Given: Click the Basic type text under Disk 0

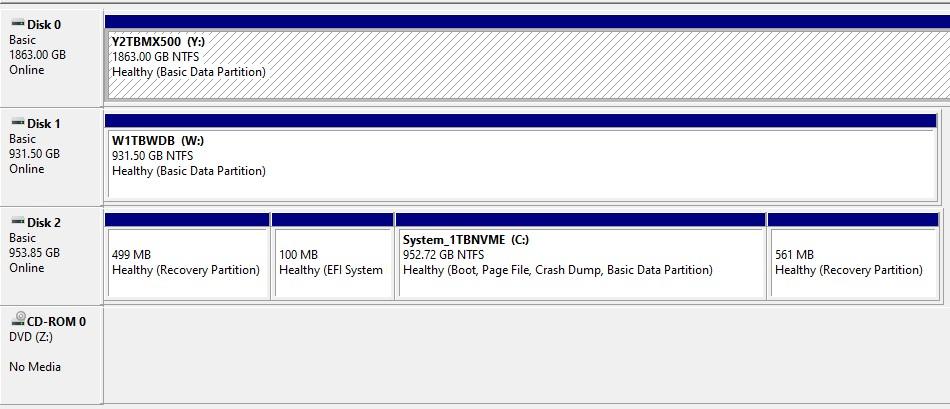Looking at the screenshot, I should (22, 40).
